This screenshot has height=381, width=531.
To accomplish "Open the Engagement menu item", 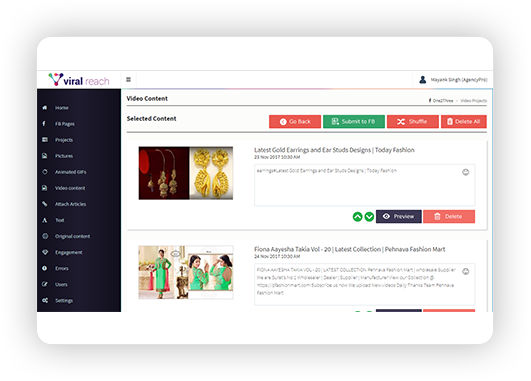I will [x=68, y=252].
